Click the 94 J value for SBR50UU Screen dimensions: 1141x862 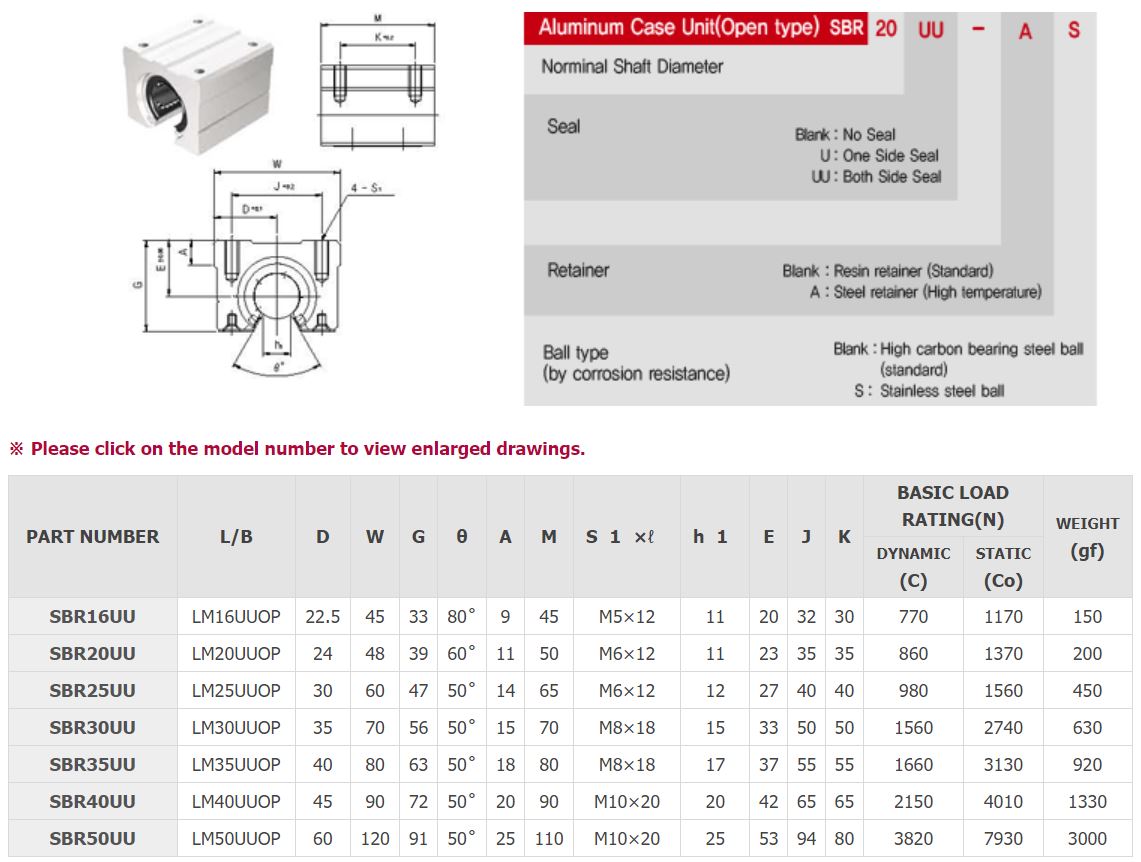click(x=806, y=839)
